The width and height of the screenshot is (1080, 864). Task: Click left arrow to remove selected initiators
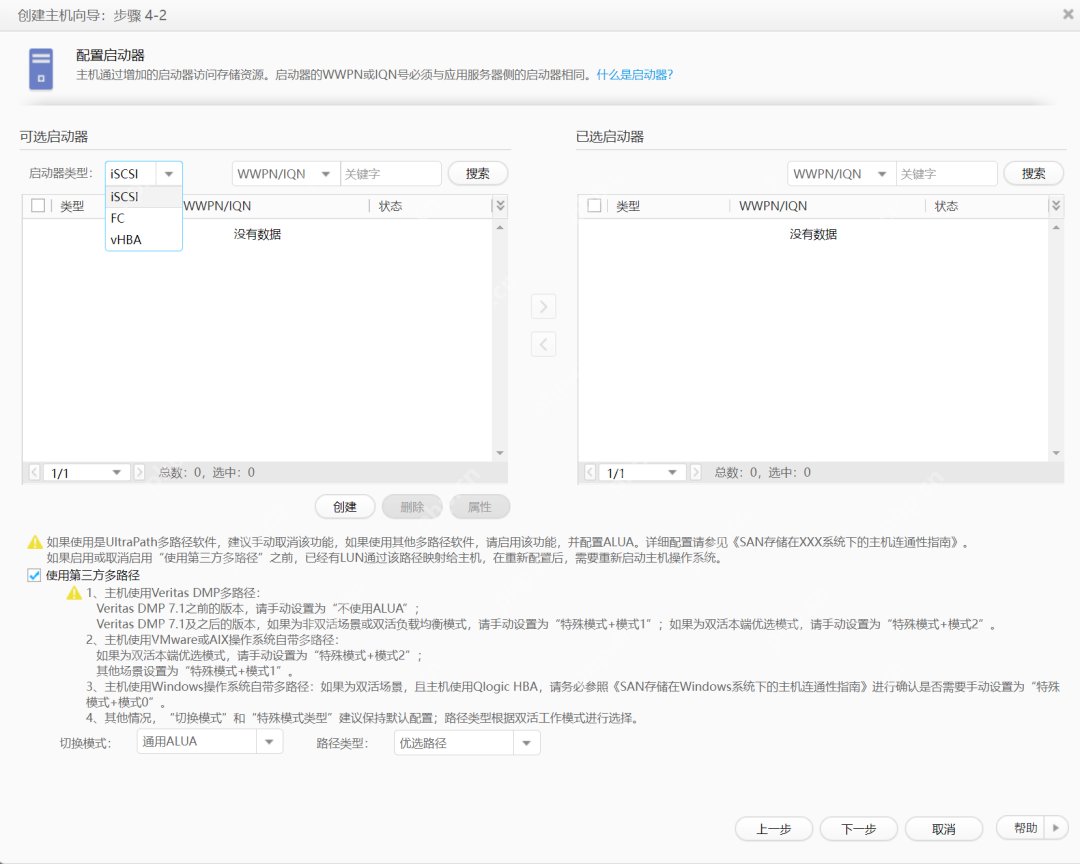tap(543, 343)
